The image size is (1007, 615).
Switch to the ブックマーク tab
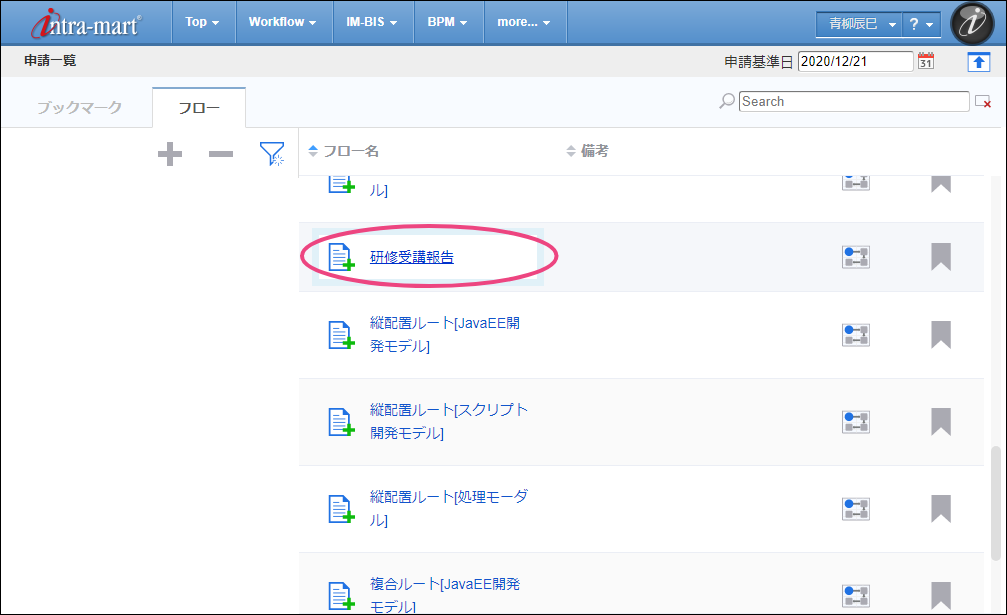(79, 108)
